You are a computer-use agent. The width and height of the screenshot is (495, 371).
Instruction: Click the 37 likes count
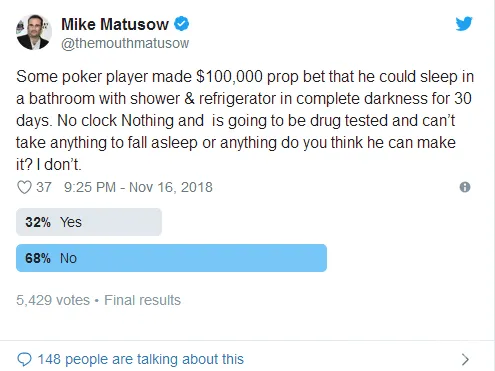(44, 187)
